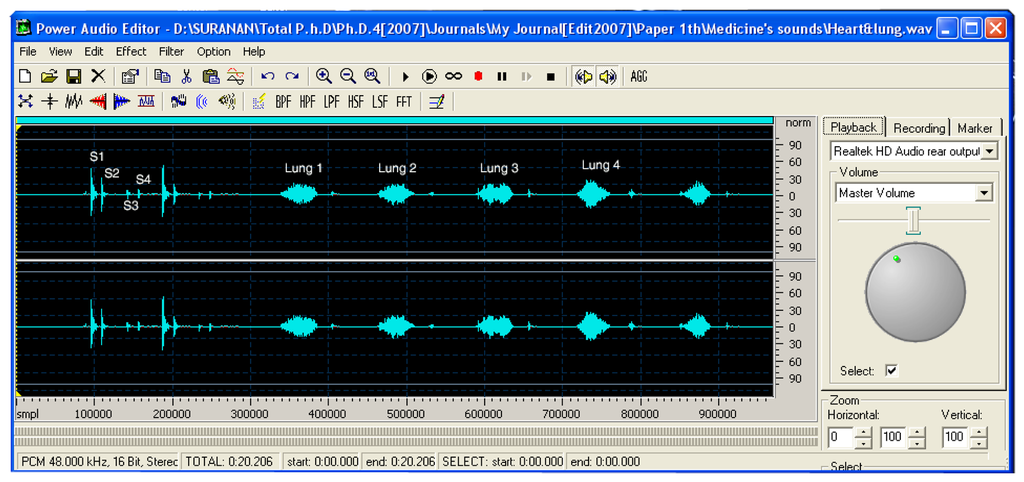Click the hand-over-waveform effect icon
1024x482 pixels.
click(x=178, y=101)
